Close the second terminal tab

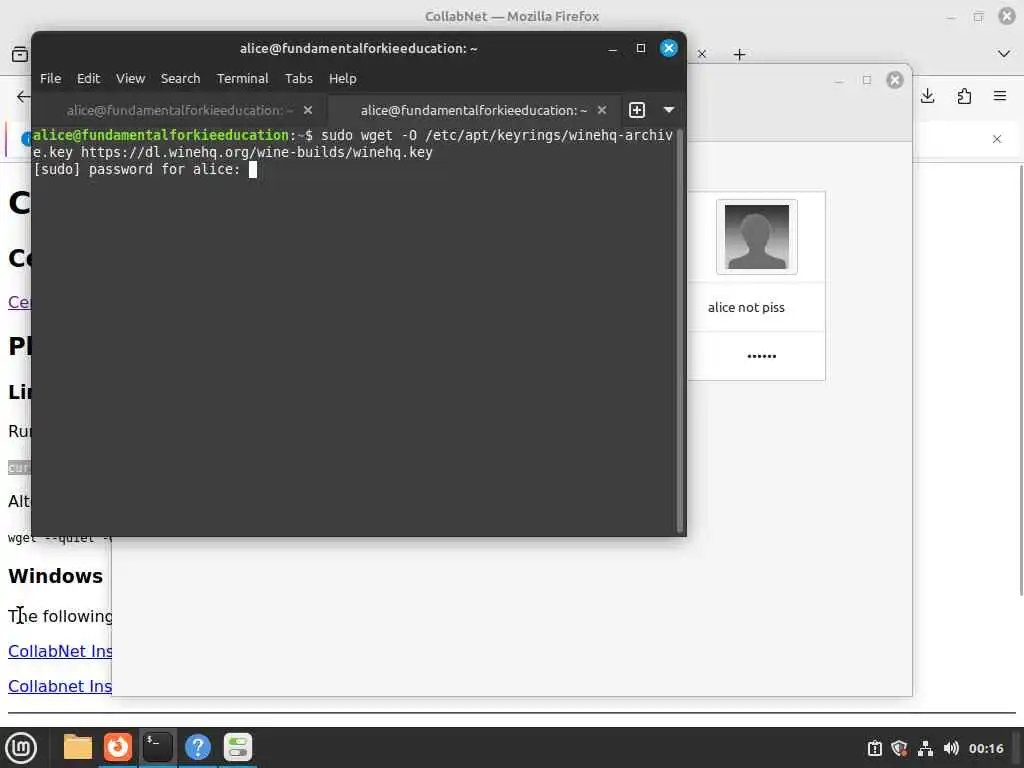point(601,110)
